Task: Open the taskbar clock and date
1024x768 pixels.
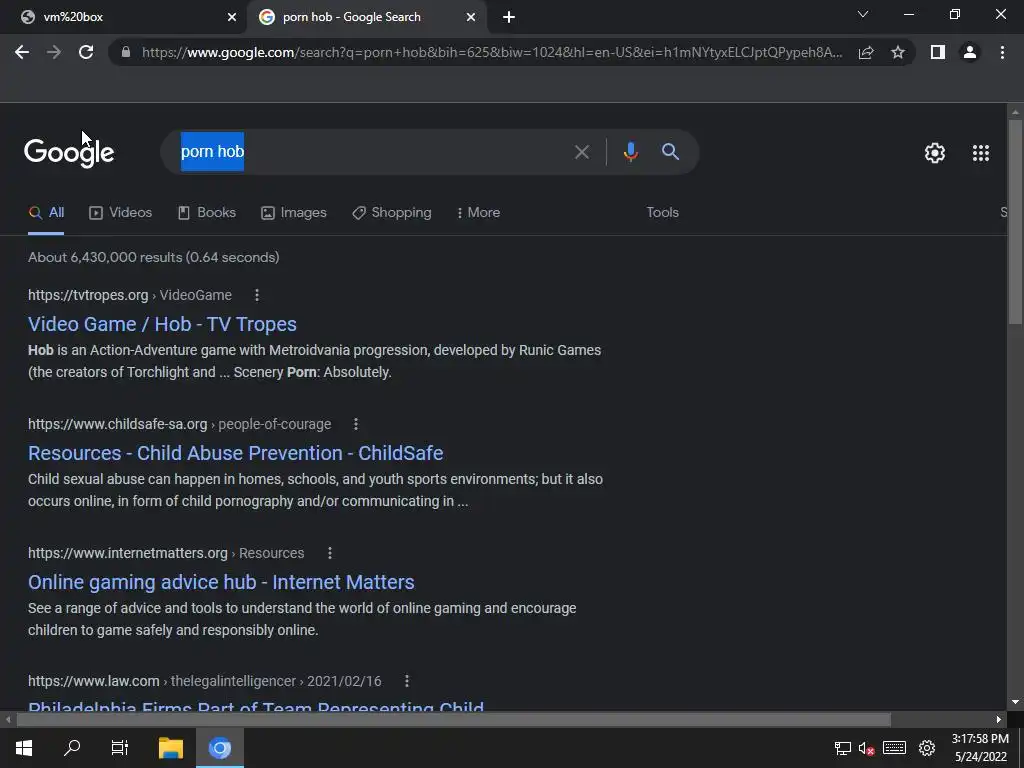Action: pos(980,748)
